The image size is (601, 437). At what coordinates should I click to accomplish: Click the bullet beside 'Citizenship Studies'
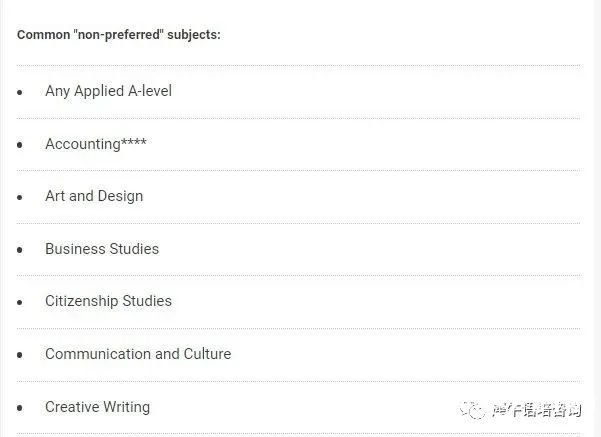tap(20, 302)
